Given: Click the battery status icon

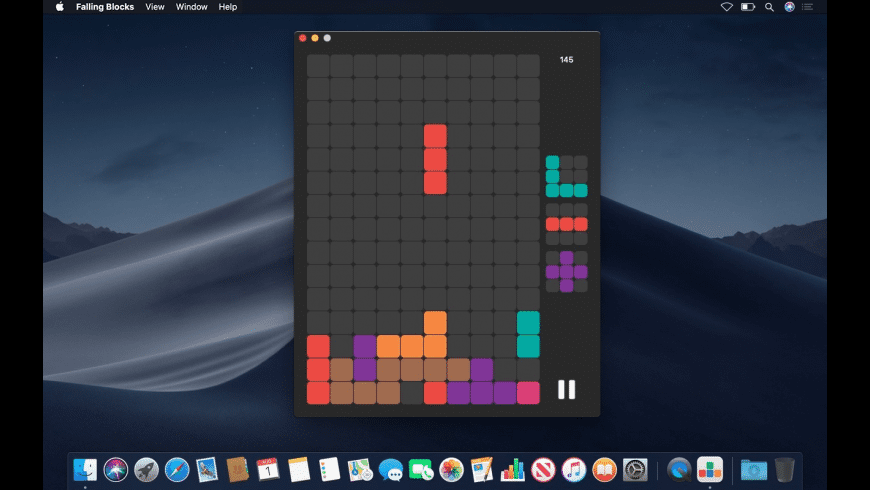Looking at the screenshot, I should tap(748, 7).
